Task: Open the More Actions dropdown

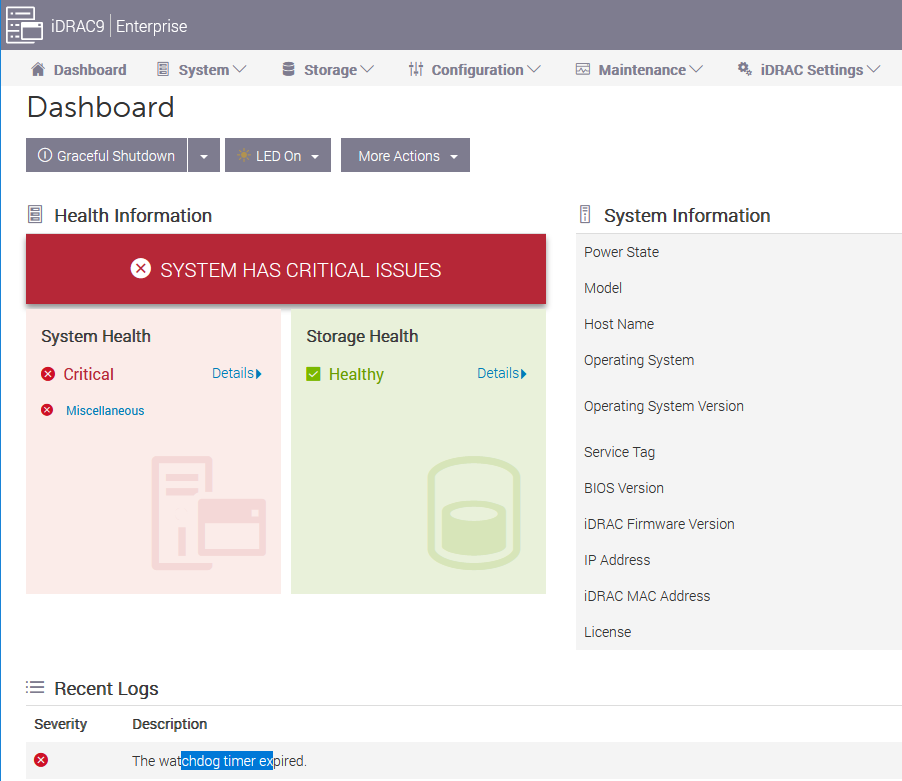Action: (x=406, y=155)
